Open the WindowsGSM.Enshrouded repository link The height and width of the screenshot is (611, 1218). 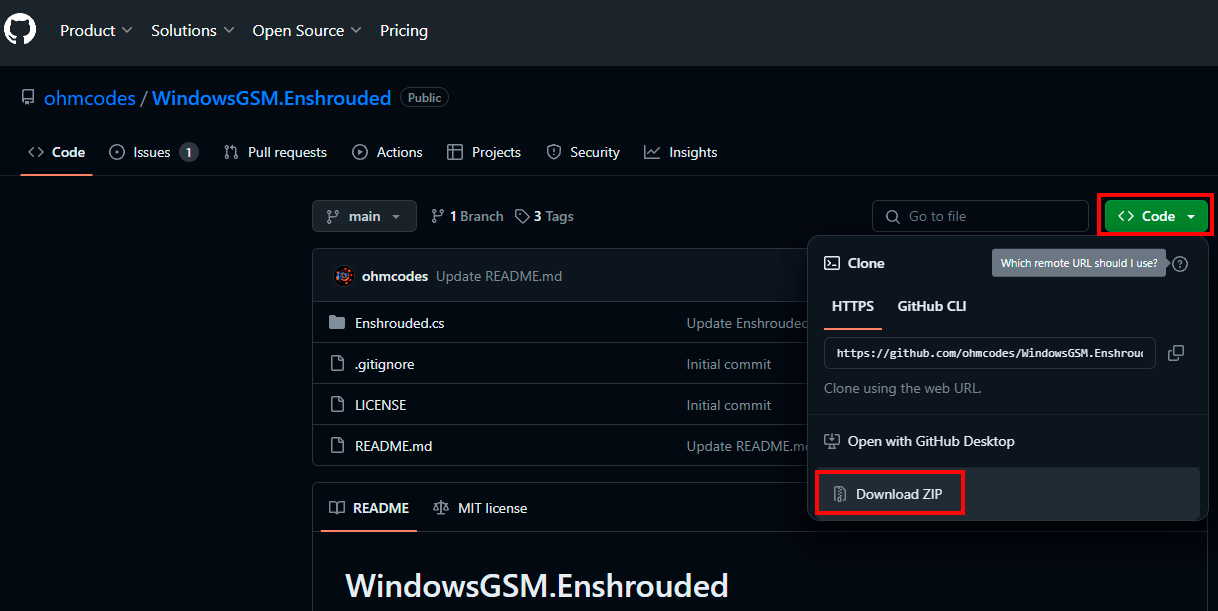271,98
